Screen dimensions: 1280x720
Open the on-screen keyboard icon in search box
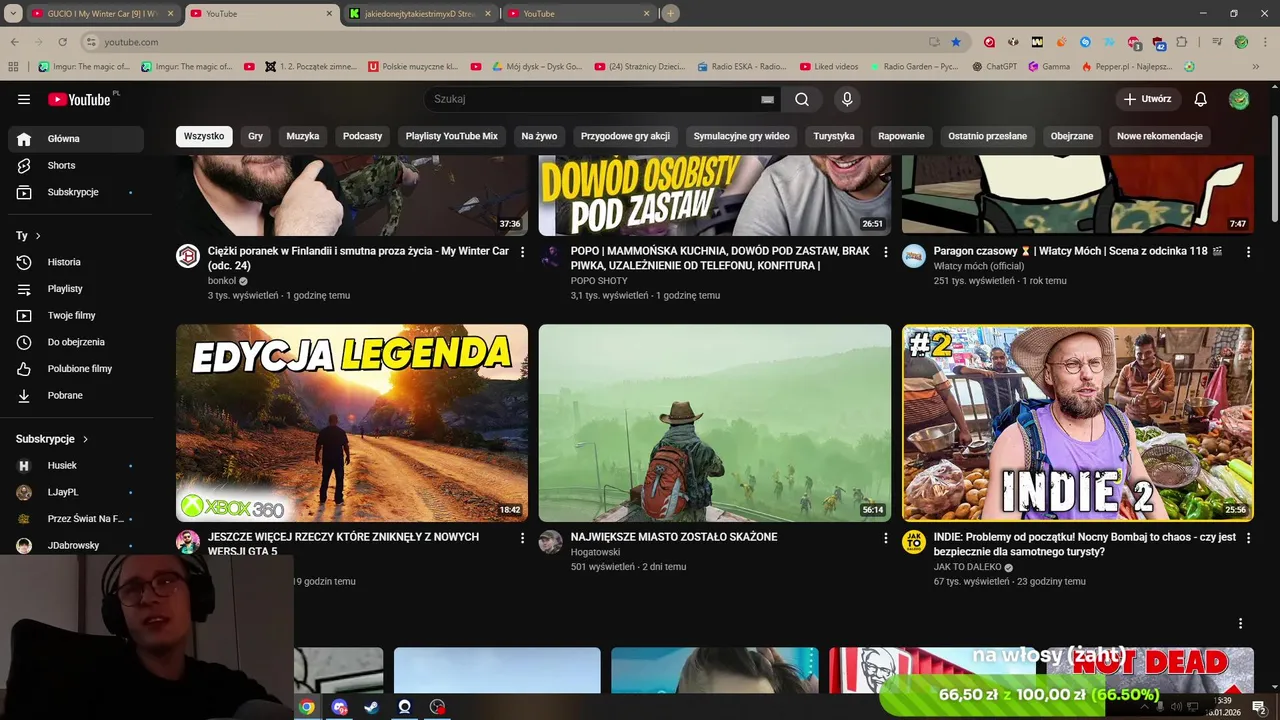pos(767,99)
